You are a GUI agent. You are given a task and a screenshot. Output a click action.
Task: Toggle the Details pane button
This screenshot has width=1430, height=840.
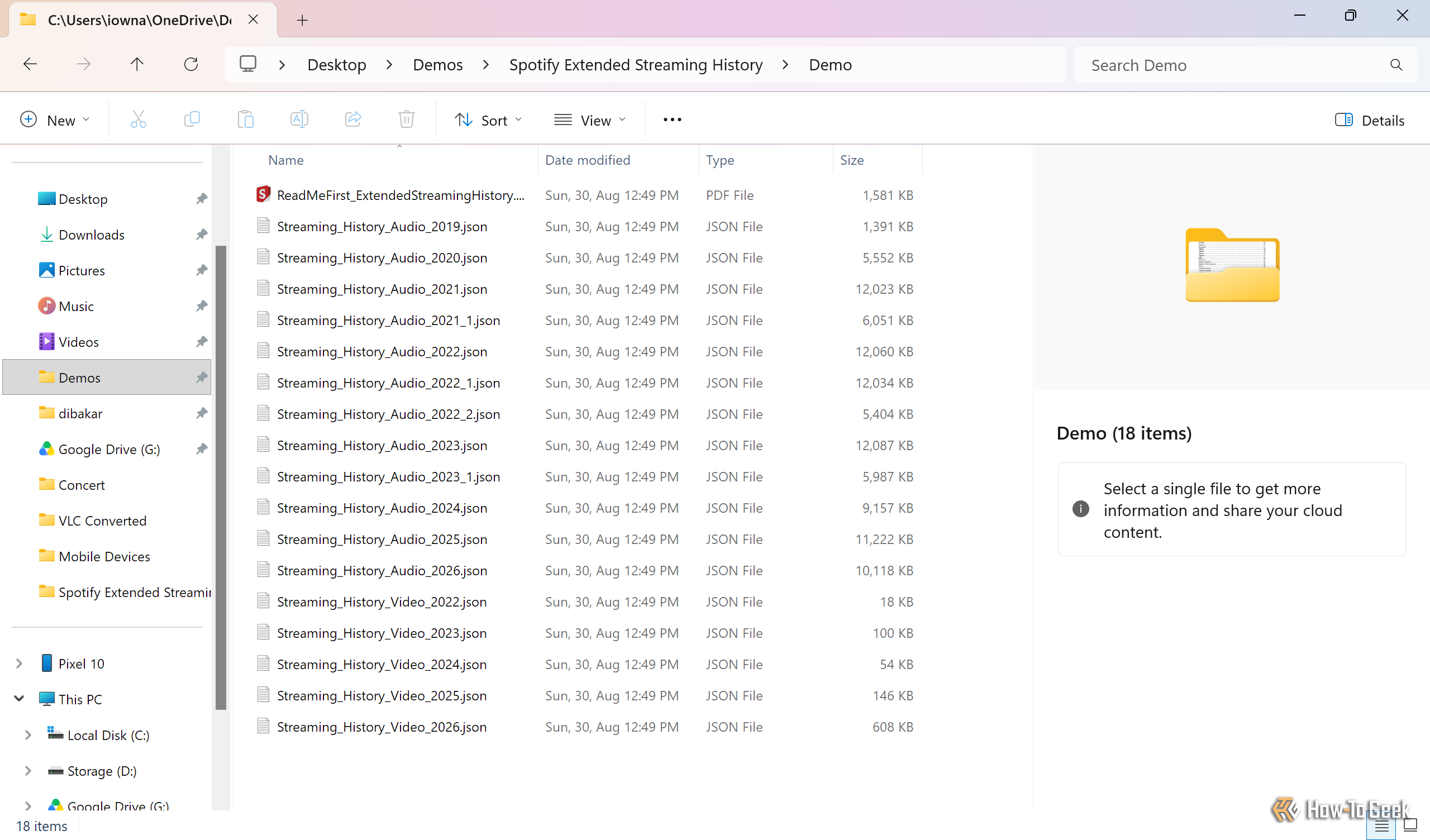[x=1369, y=120]
